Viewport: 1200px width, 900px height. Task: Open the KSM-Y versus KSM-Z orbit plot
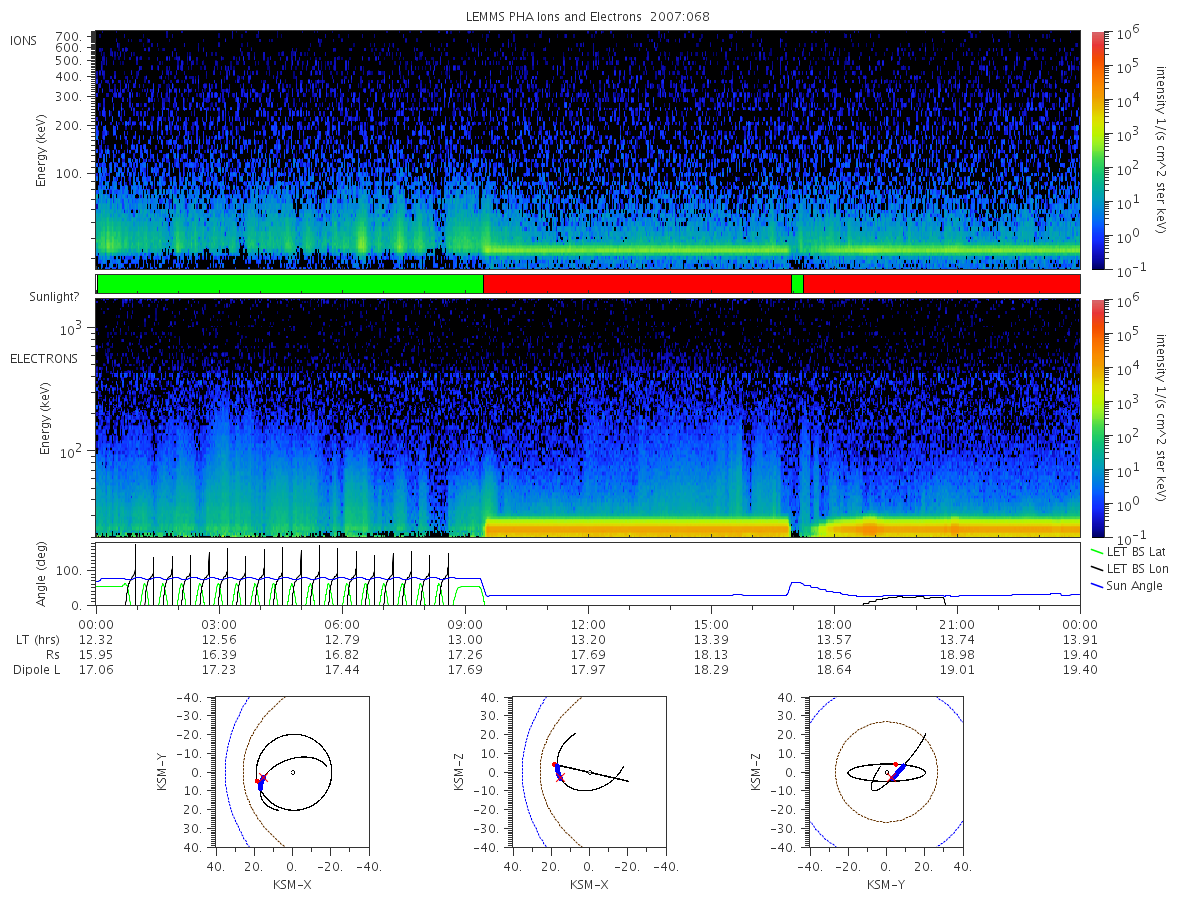pos(886,771)
